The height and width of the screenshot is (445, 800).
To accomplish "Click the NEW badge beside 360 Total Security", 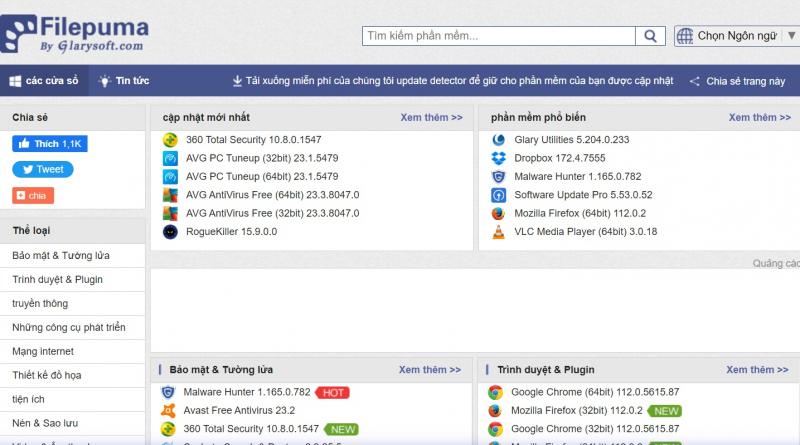I will pyautogui.click(x=342, y=429).
